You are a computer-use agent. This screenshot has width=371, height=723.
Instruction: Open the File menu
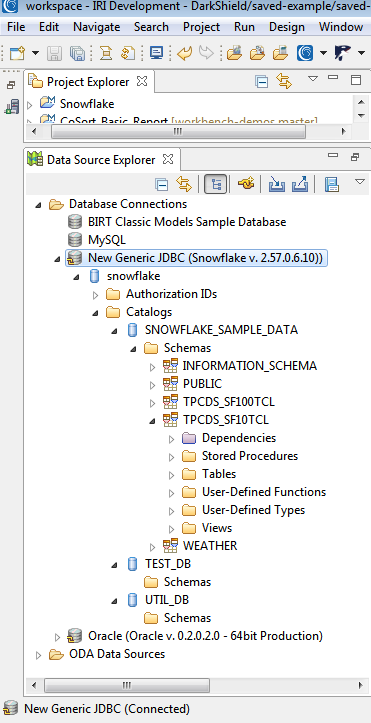(16, 27)
